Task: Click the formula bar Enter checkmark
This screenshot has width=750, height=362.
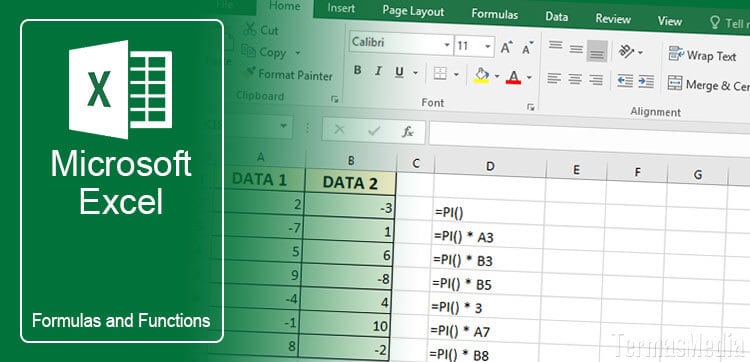Action: [x=374, y=131]
